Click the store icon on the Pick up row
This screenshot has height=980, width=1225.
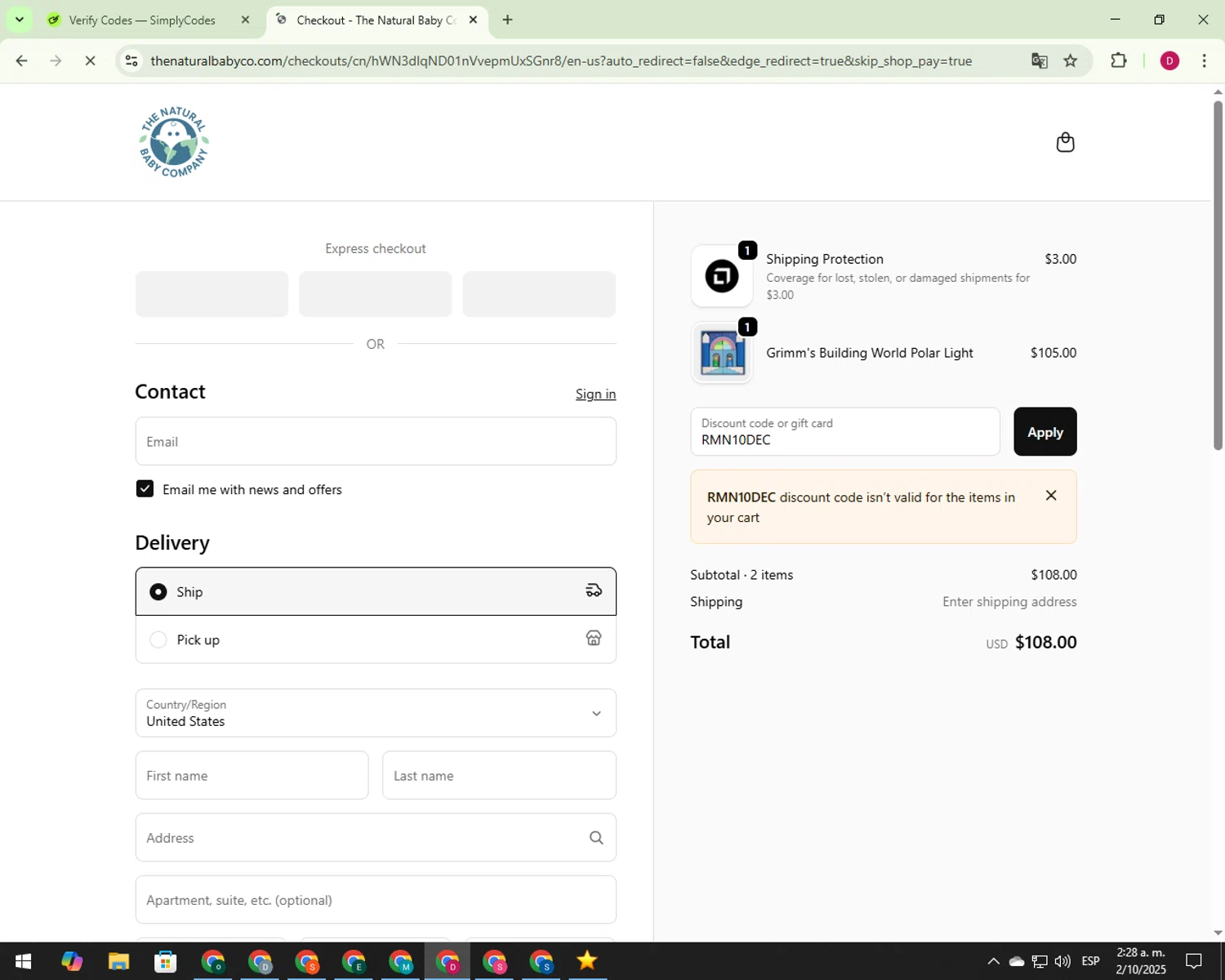tap(594, 639)
